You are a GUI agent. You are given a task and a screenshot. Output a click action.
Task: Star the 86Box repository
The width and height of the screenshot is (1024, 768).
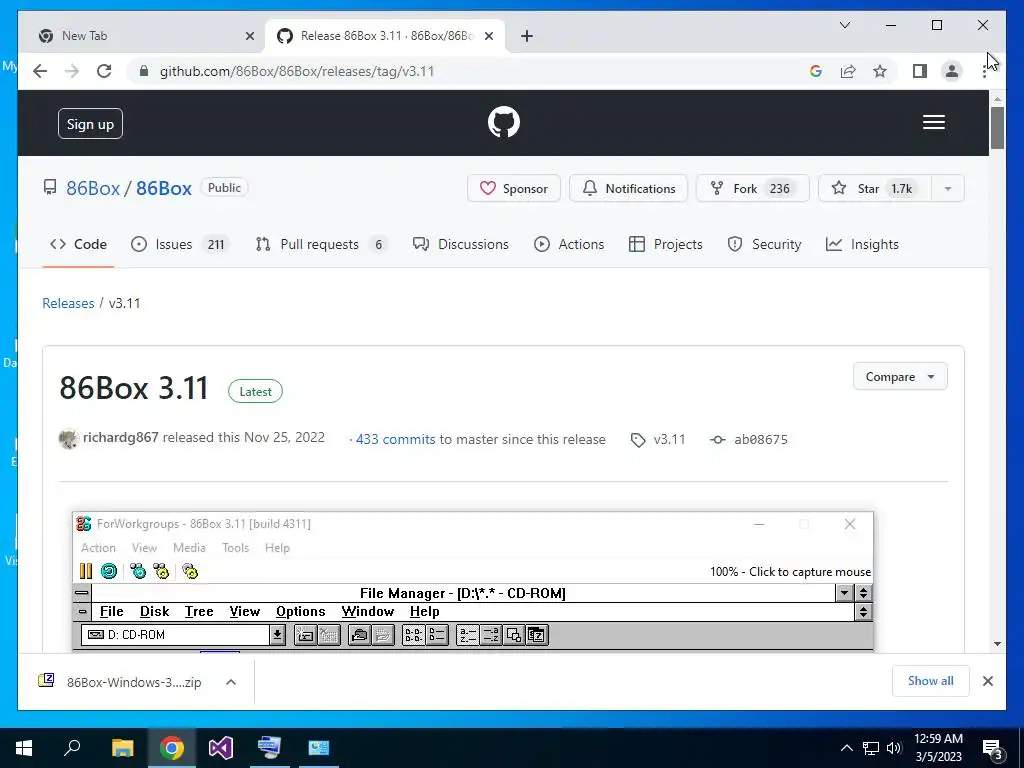(875, 189)
